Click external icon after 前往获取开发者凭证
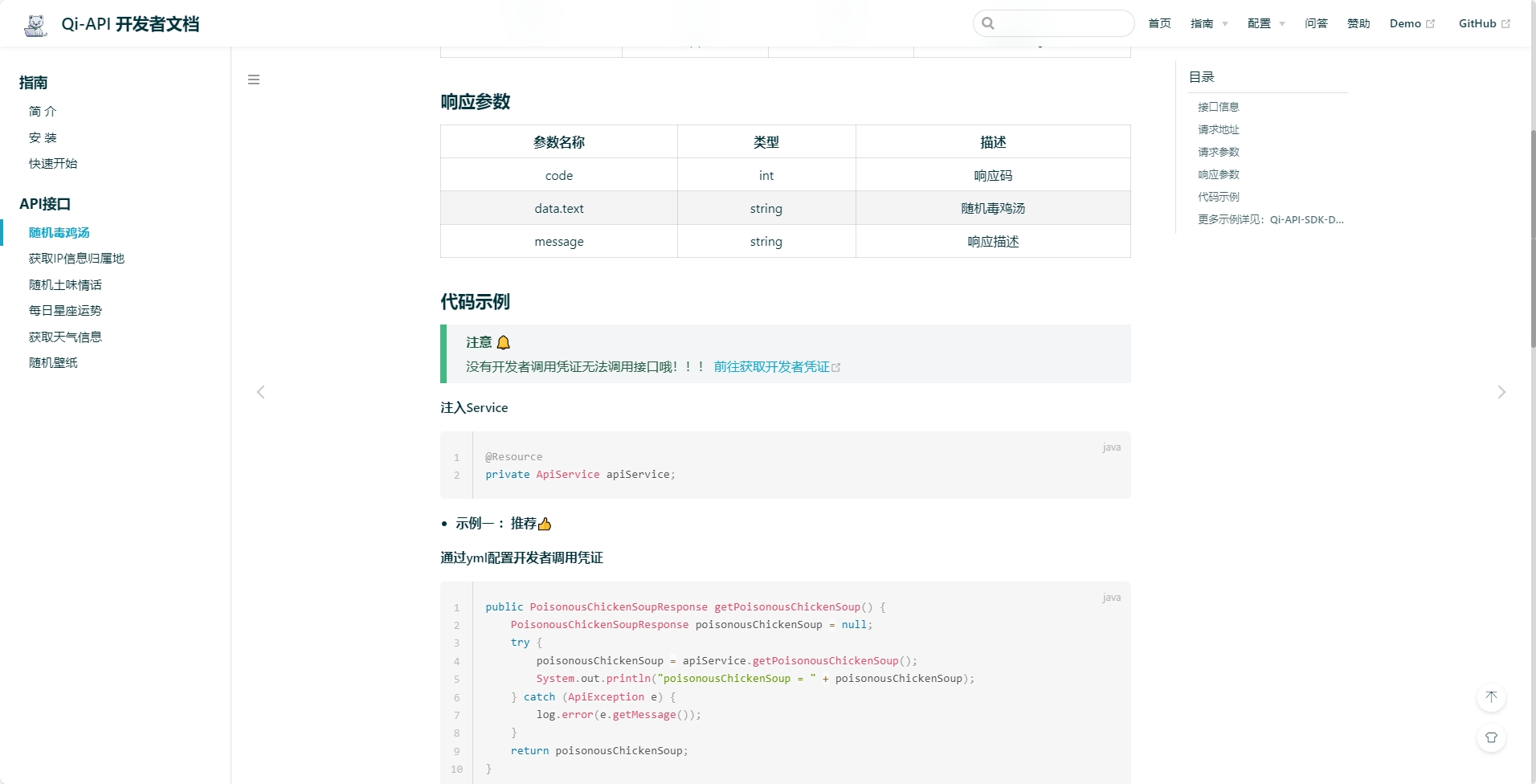This screenshot has width=1536, height=784. [x=835, y=367]
